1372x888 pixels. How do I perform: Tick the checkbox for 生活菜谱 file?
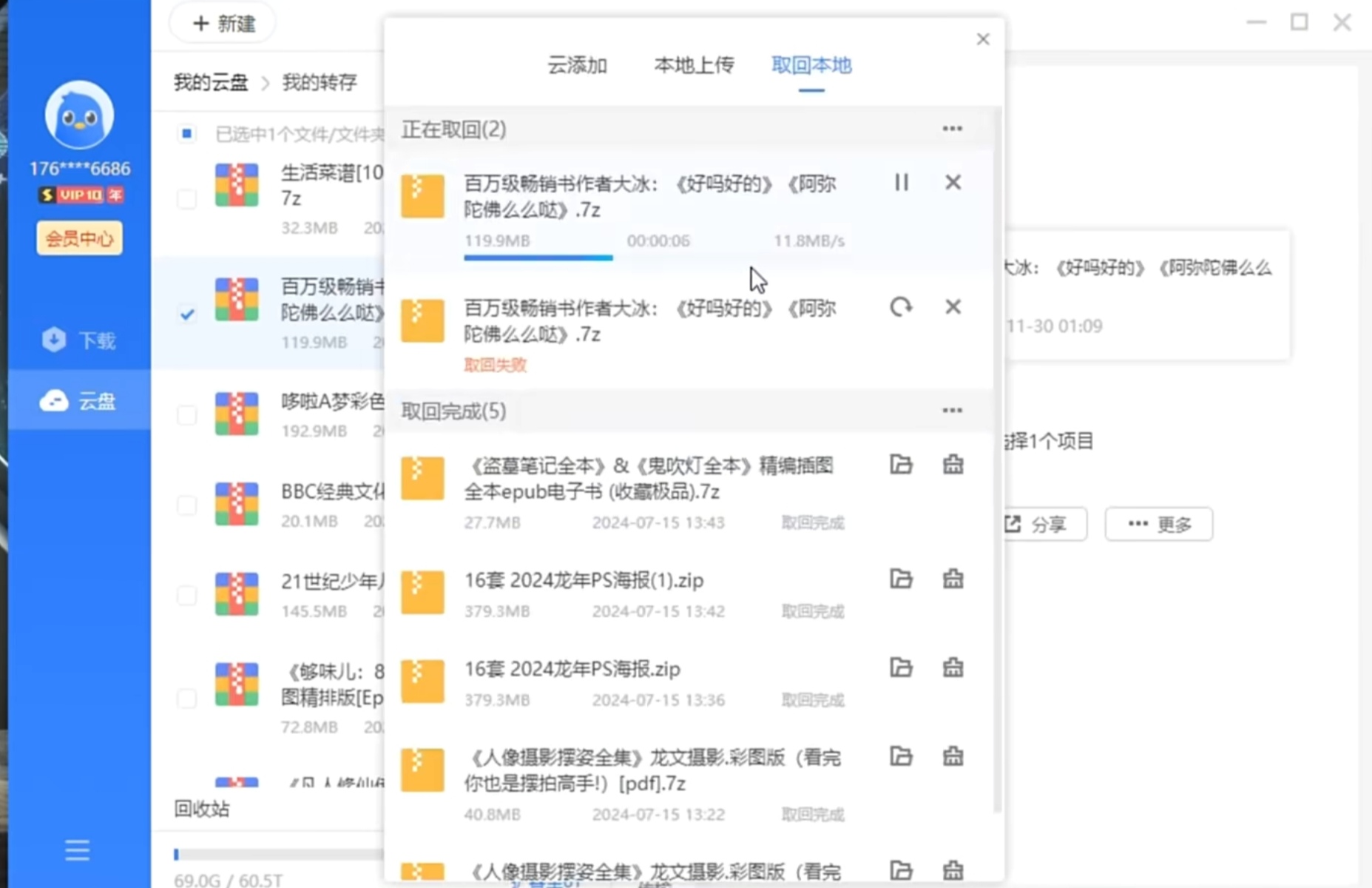click(x=187, y=199)
